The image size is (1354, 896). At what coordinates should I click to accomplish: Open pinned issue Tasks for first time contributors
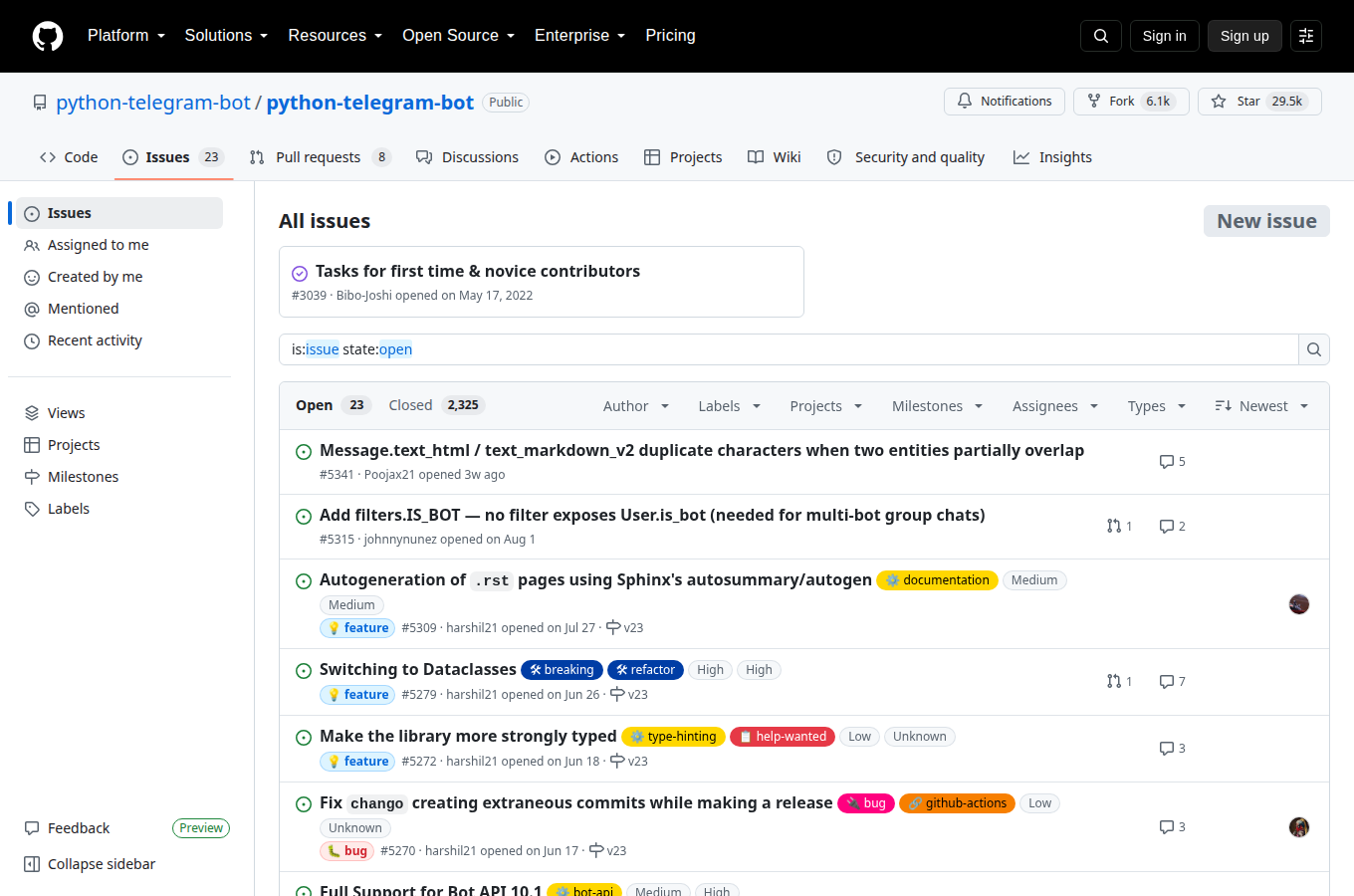(478, 271)
